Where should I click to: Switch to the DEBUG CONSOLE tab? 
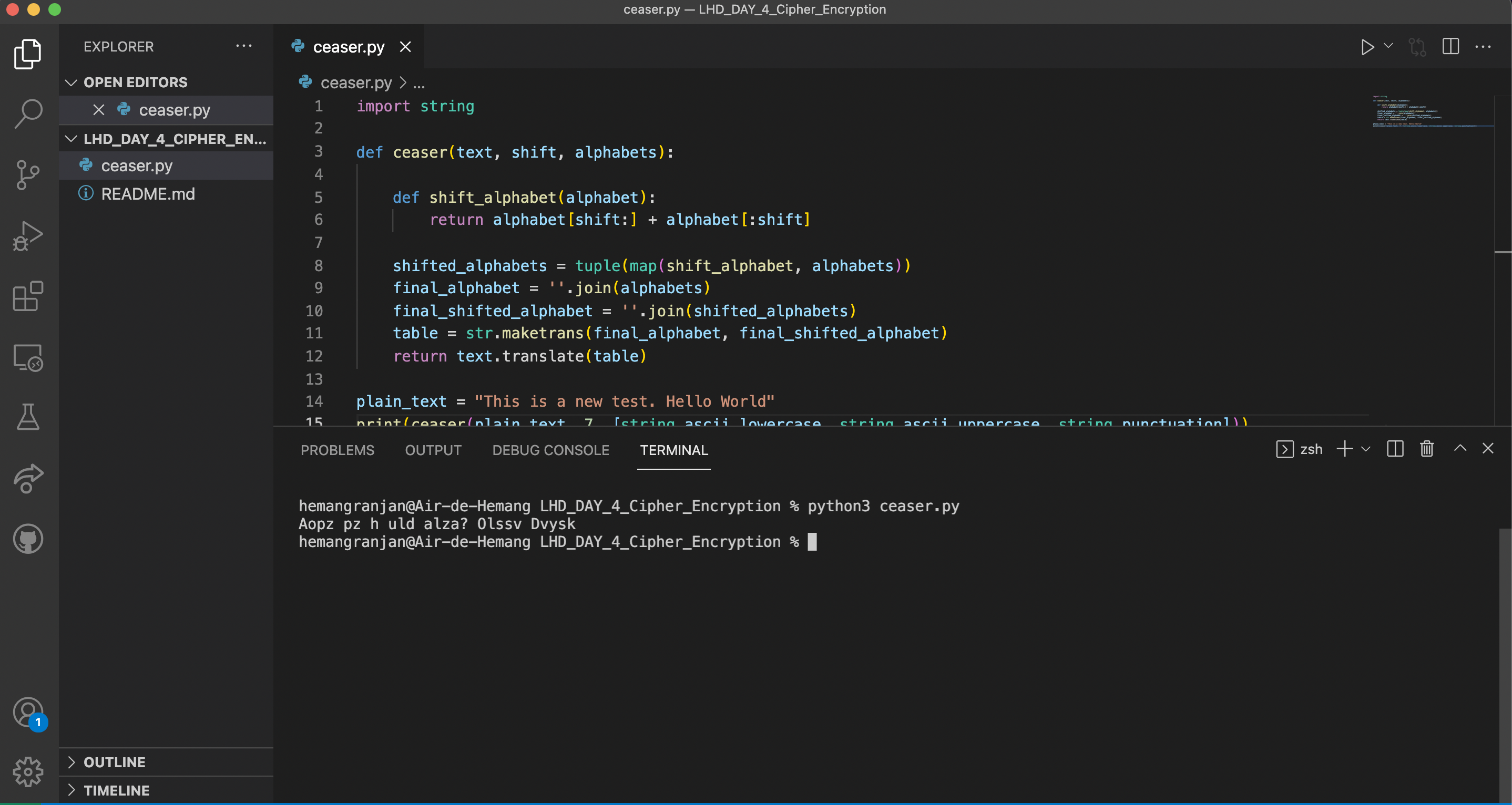pyautogui.click(x=550, y=450)
